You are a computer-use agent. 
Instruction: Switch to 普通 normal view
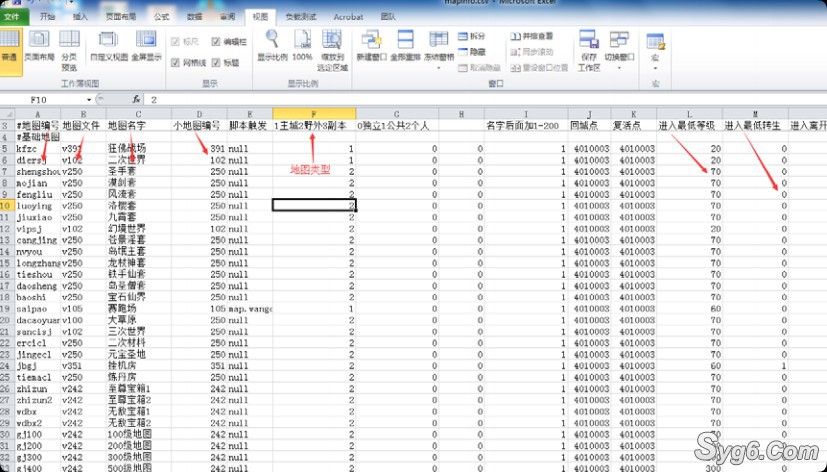tap(11, 52)
